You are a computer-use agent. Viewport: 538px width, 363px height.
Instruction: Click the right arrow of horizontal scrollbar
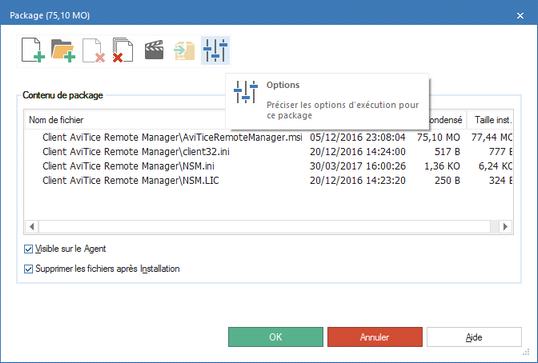(505, 226)
